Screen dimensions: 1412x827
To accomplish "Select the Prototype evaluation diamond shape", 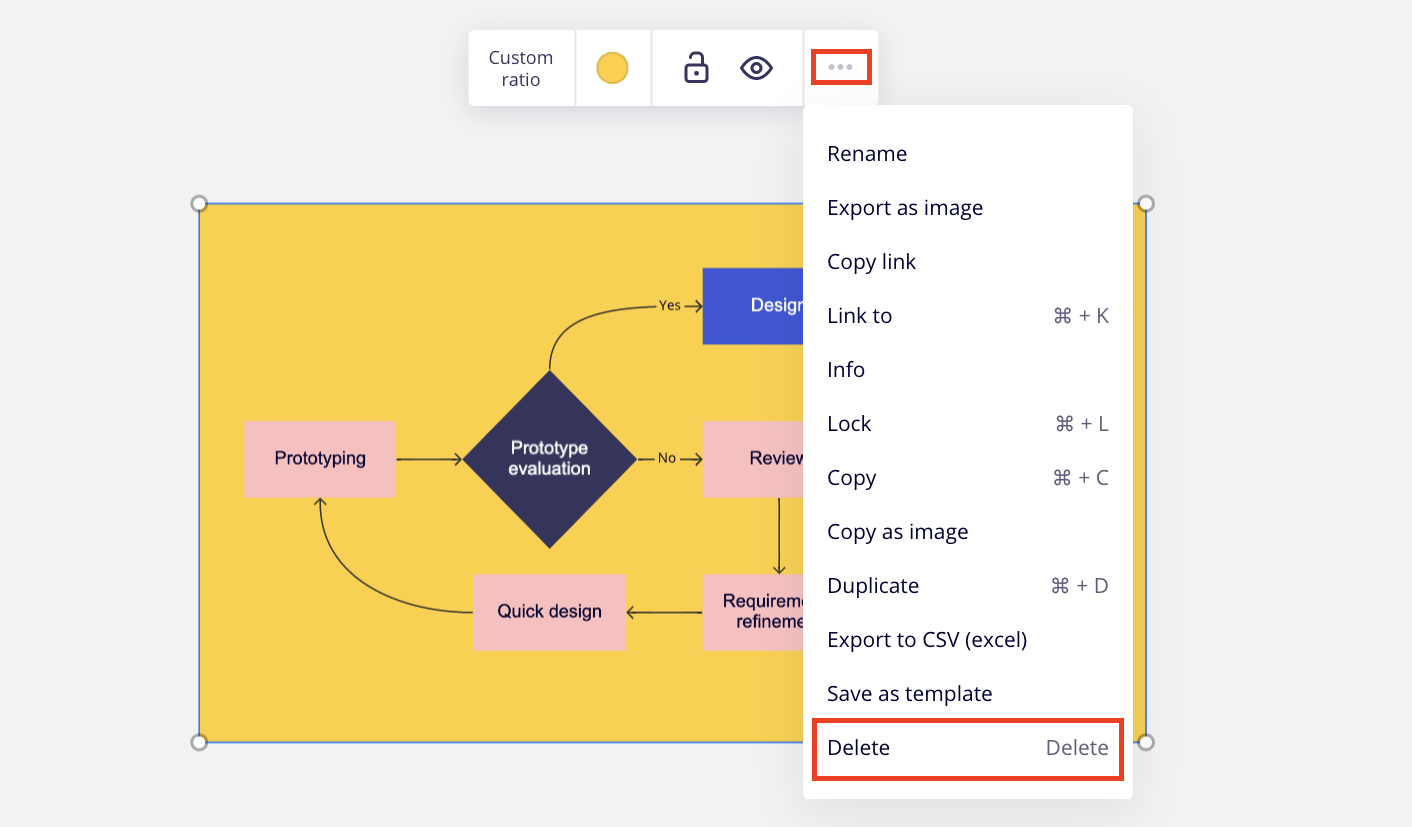I will (x=549, y=459).
